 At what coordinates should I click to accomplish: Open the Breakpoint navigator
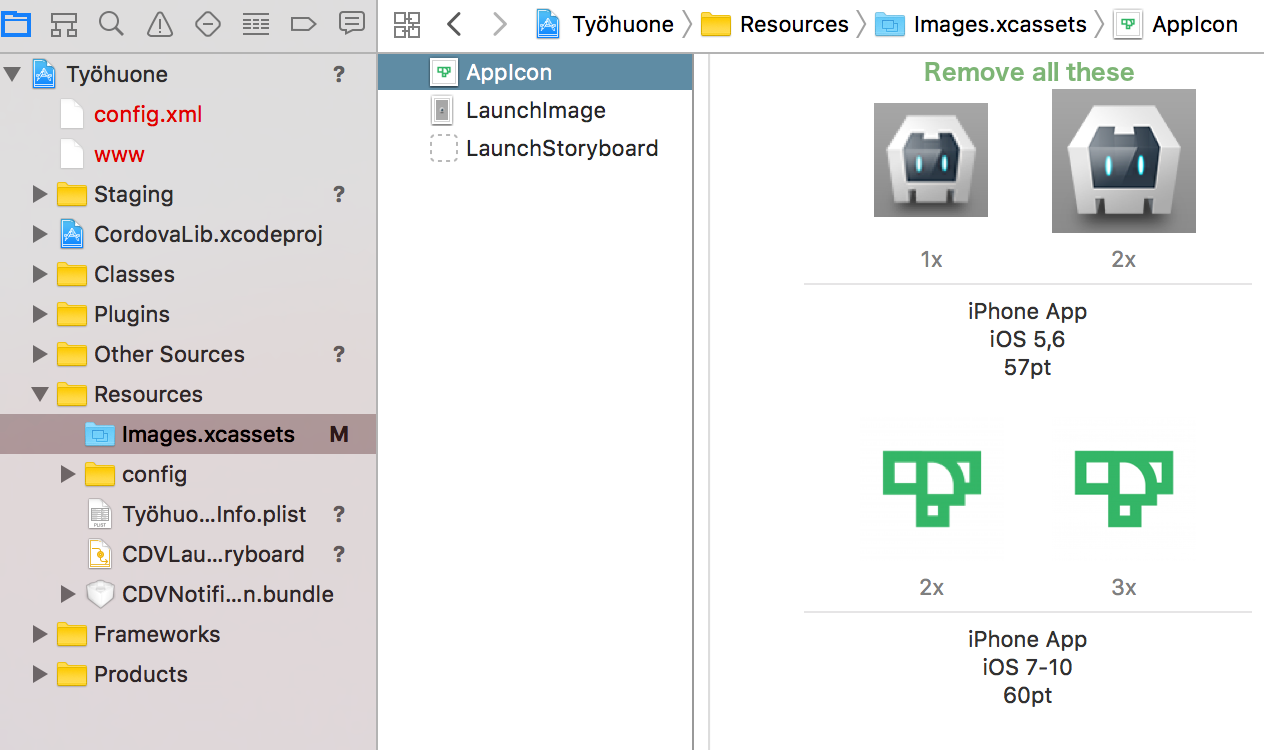(x=303, y=24)
